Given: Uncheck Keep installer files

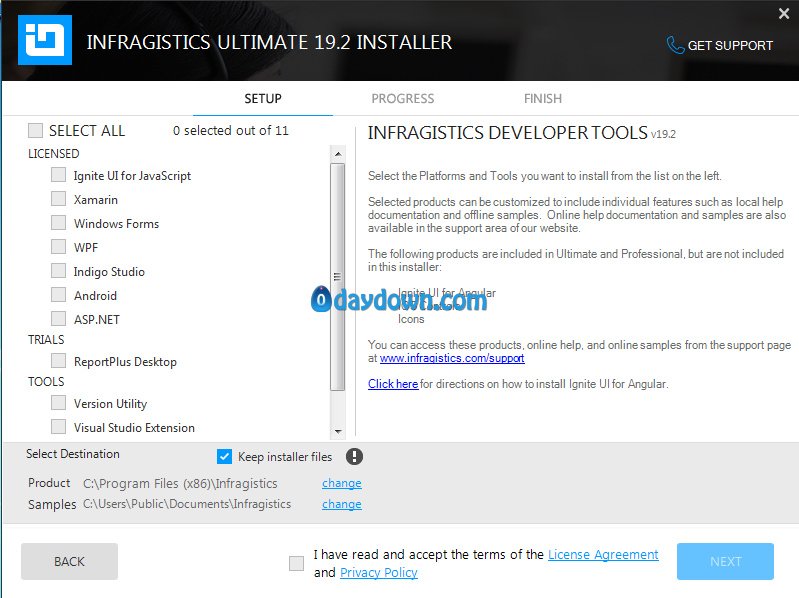Looking at the screenshot, I should pyautogui.click(x=224, y=456).
